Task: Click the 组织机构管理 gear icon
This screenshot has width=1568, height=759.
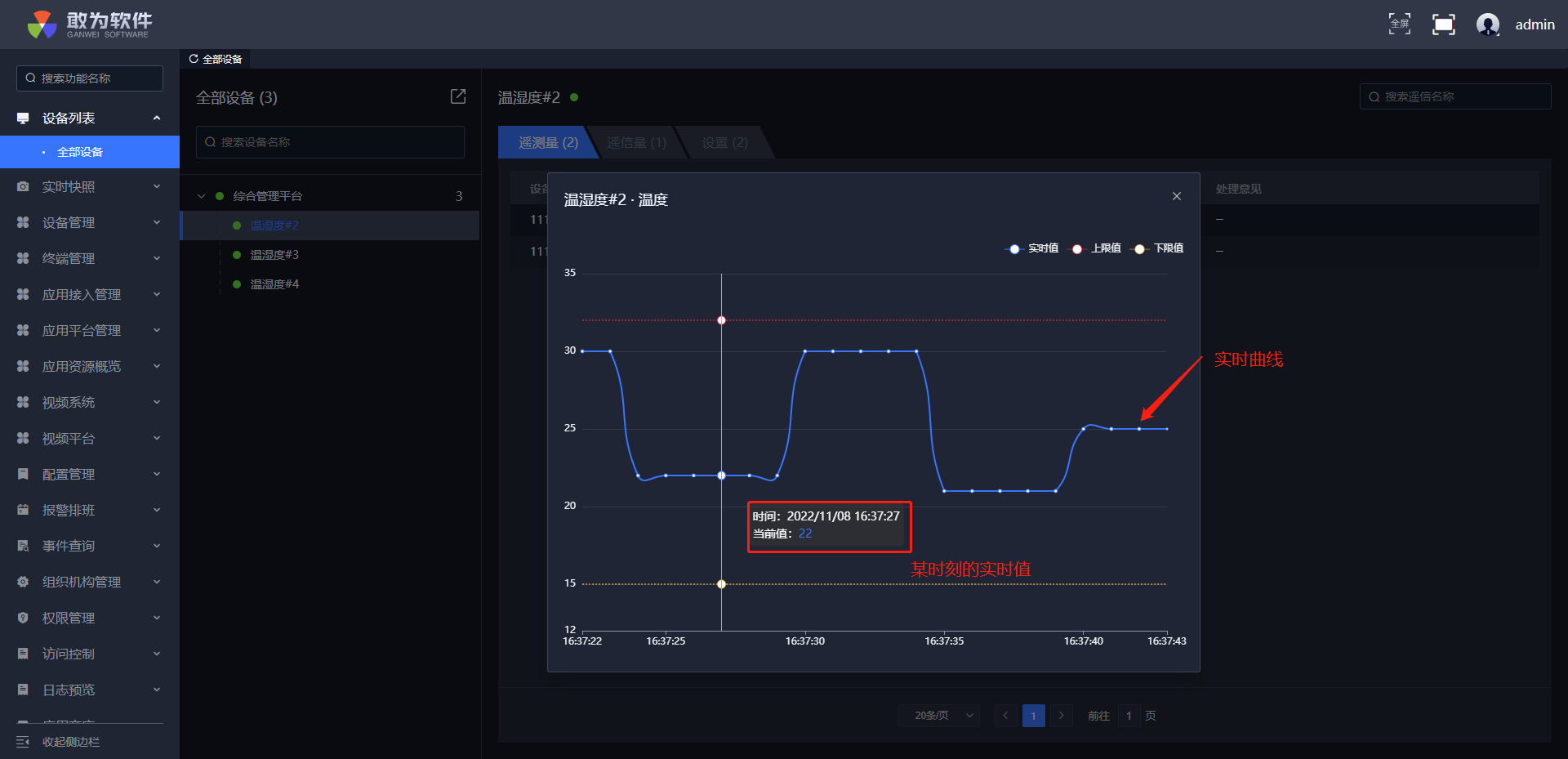Action: pos(23,583)
